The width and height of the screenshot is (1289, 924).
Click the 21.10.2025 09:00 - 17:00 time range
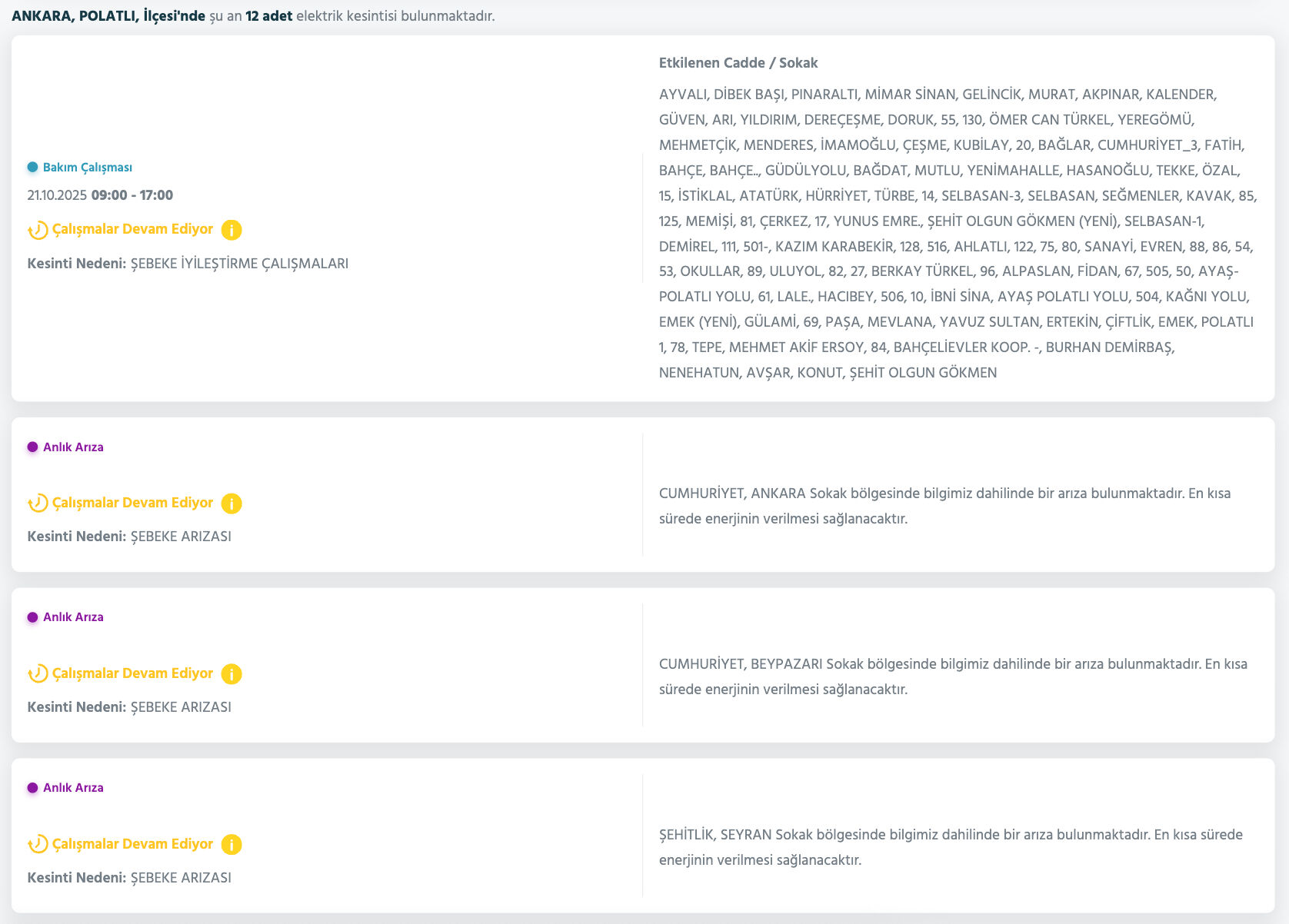pyautogui.click(x=100, y=195)
